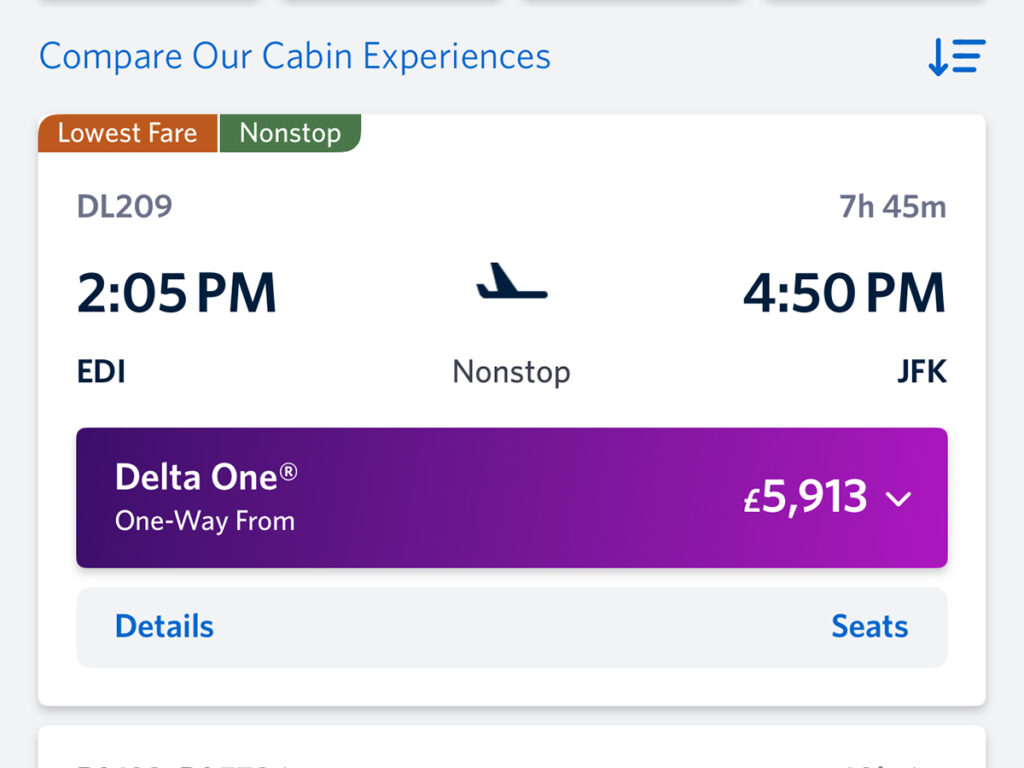Select the Compare Our Cabin Experiences heading
The image size is (1024, 768).
pyautogui.click(x=294, y=56)
